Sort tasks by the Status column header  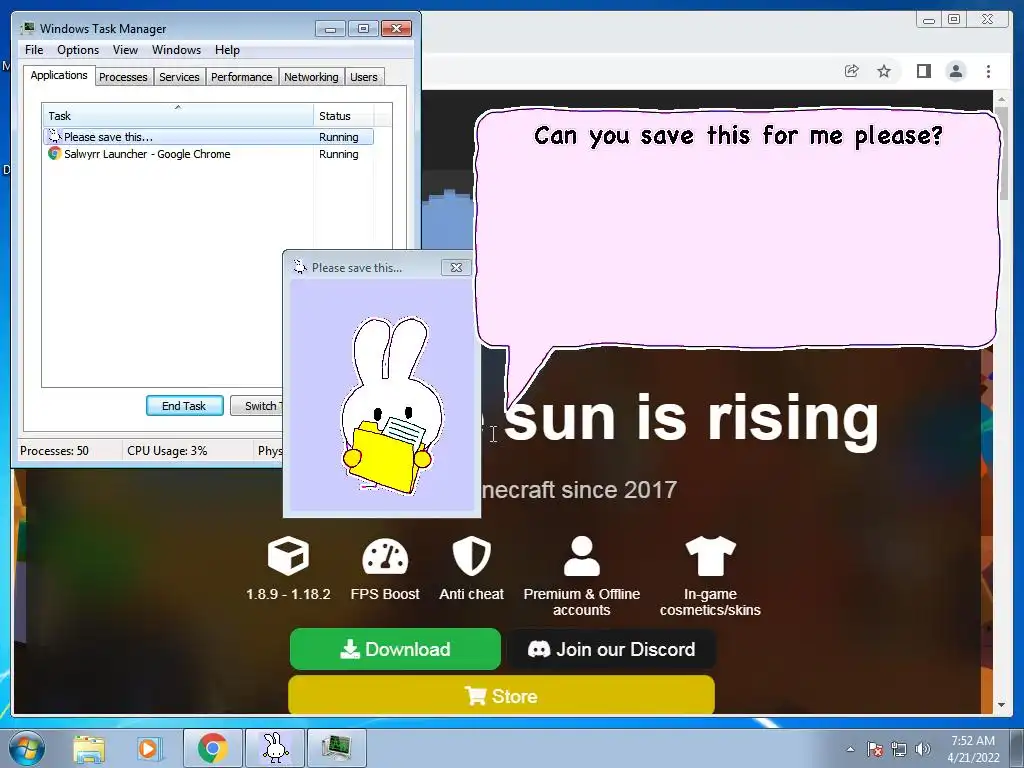tap(343, 116)
